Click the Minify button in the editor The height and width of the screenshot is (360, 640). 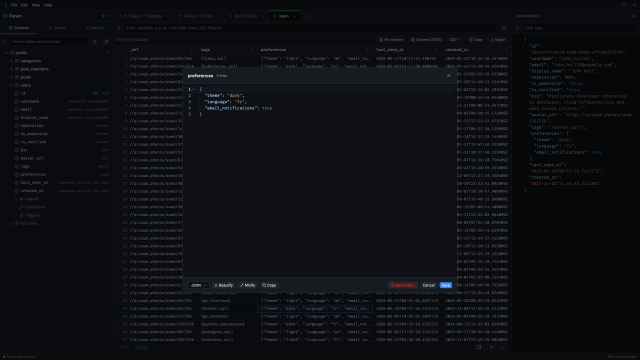248,285
